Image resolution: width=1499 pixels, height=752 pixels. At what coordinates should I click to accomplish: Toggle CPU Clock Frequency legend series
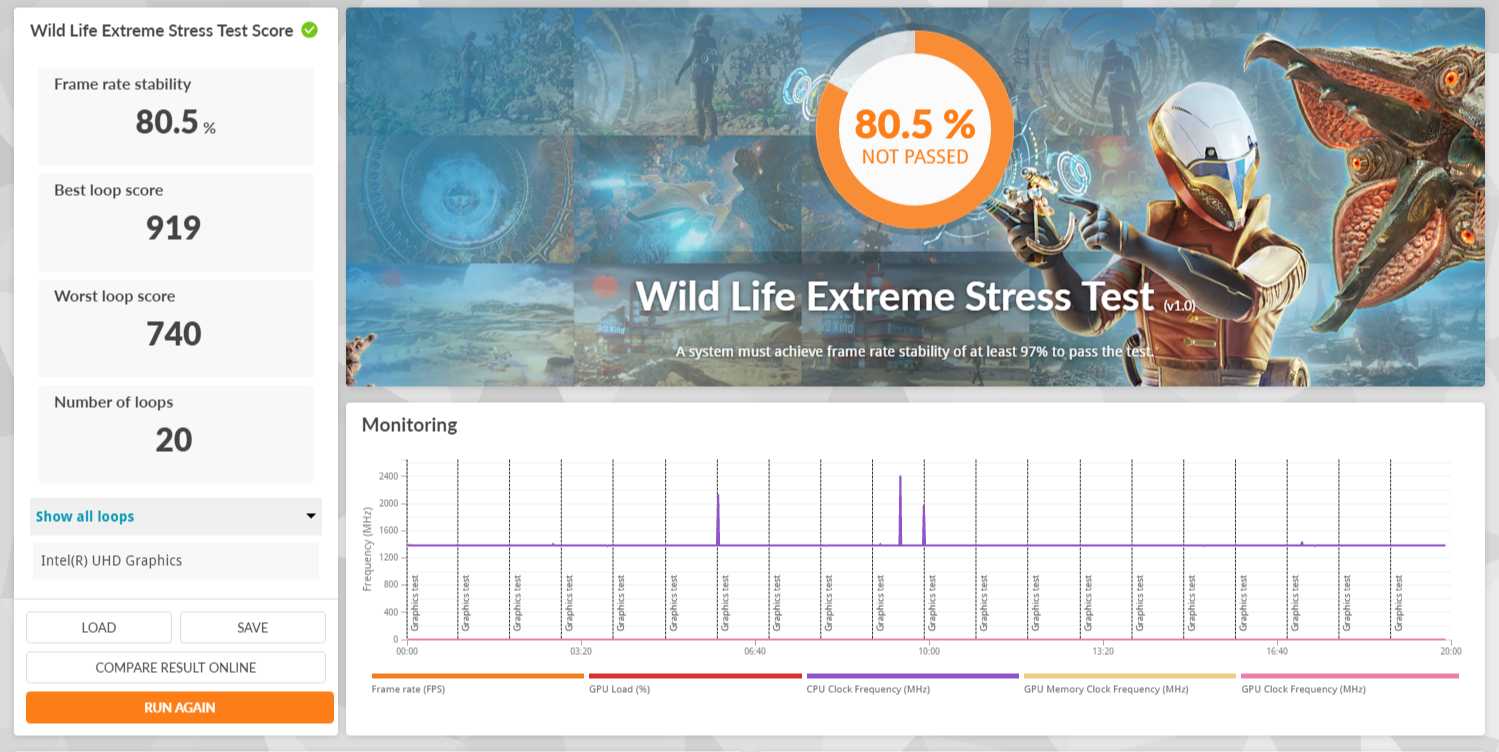912,684
